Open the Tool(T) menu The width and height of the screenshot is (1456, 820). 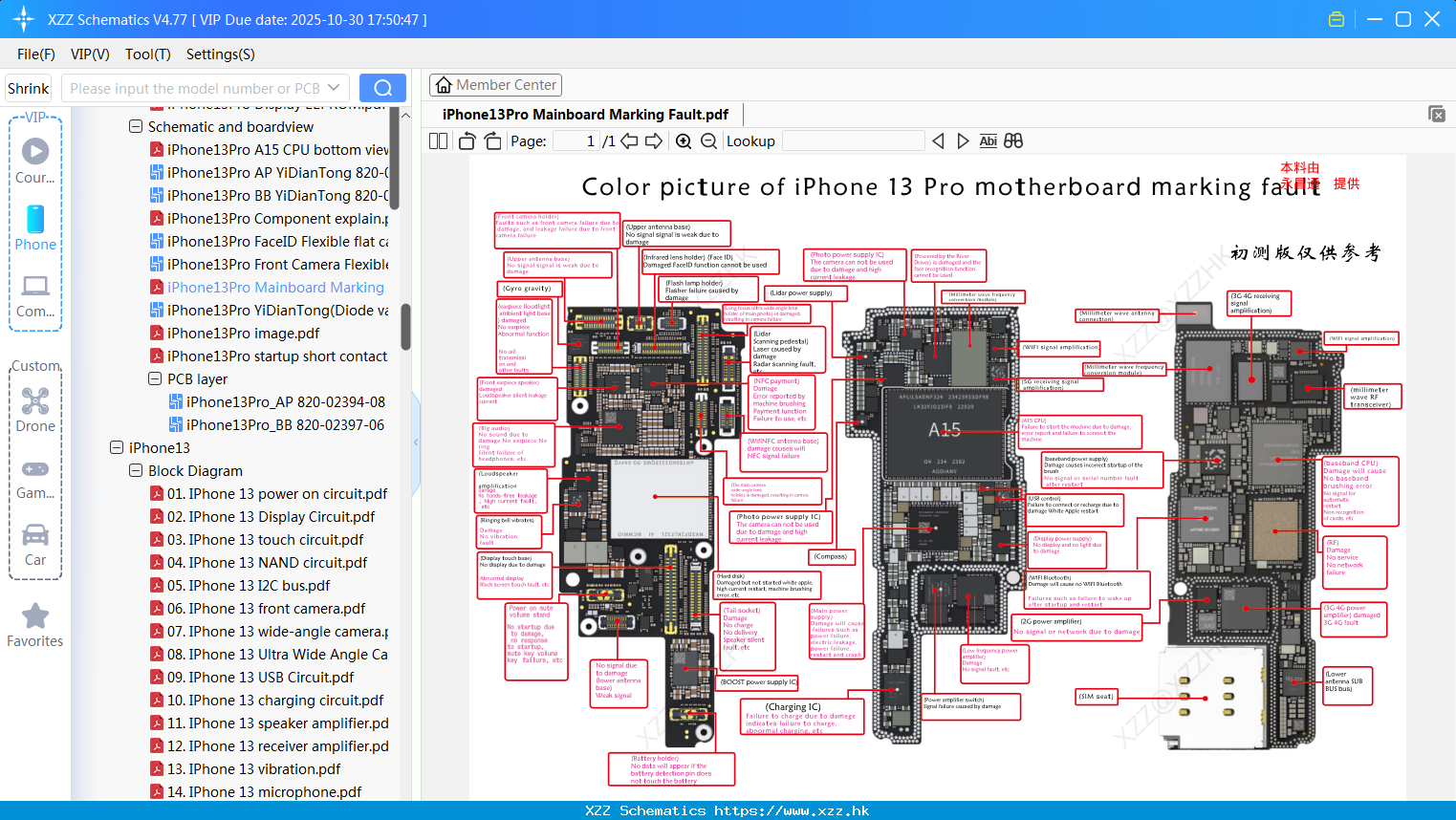(x=148, y=54)
